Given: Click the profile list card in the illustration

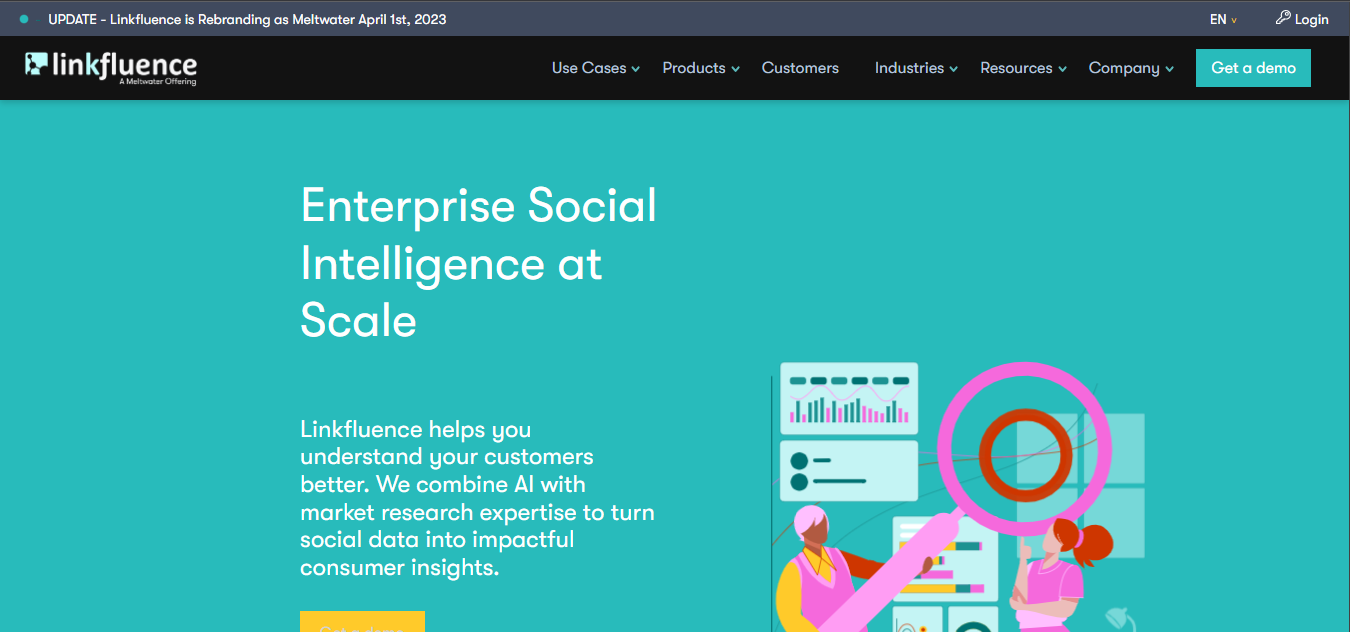Looking at the screenshot, I should click(x=848, y=471).
